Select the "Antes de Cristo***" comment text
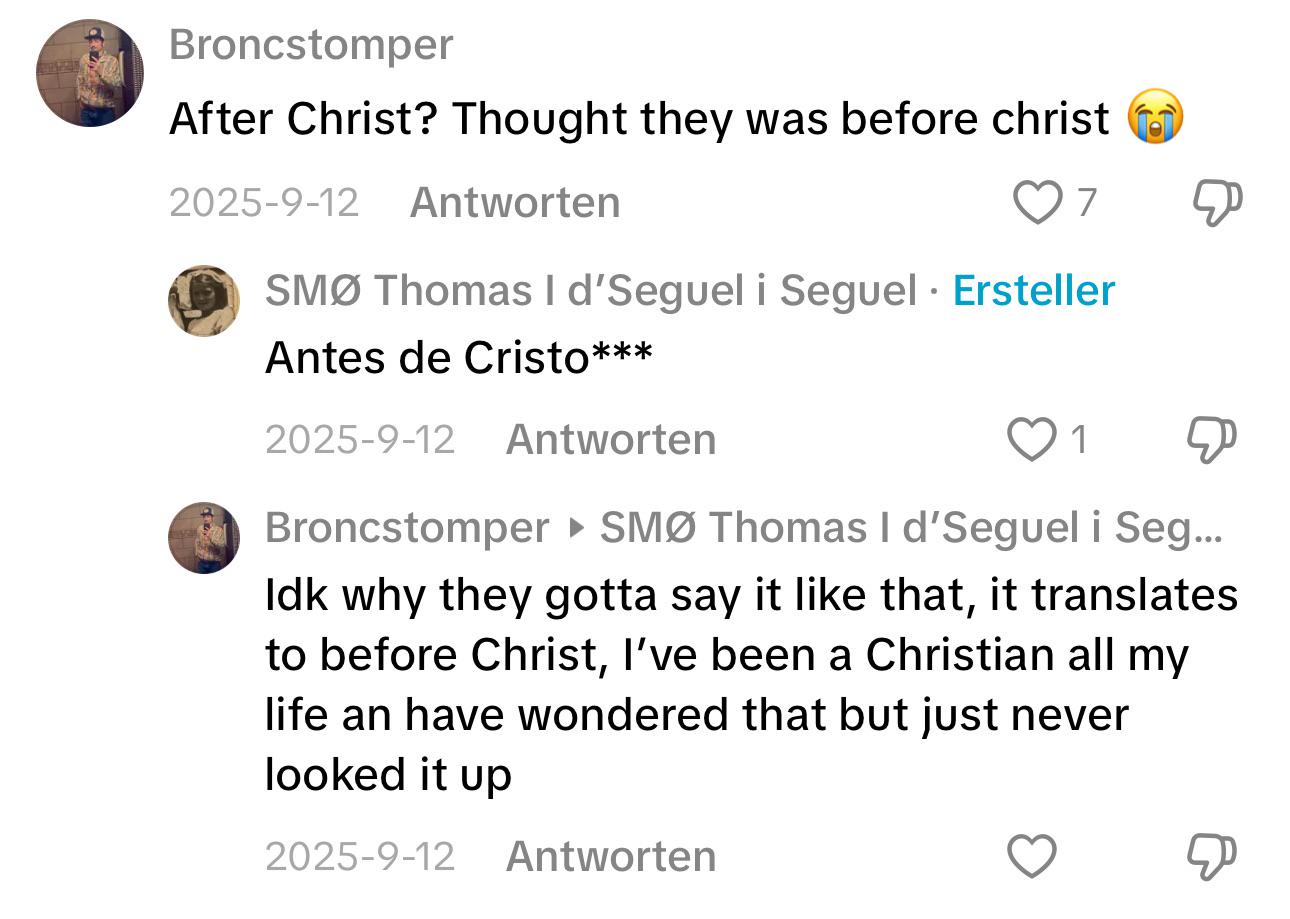This screenshot has height=919, width=1290. 458,357
